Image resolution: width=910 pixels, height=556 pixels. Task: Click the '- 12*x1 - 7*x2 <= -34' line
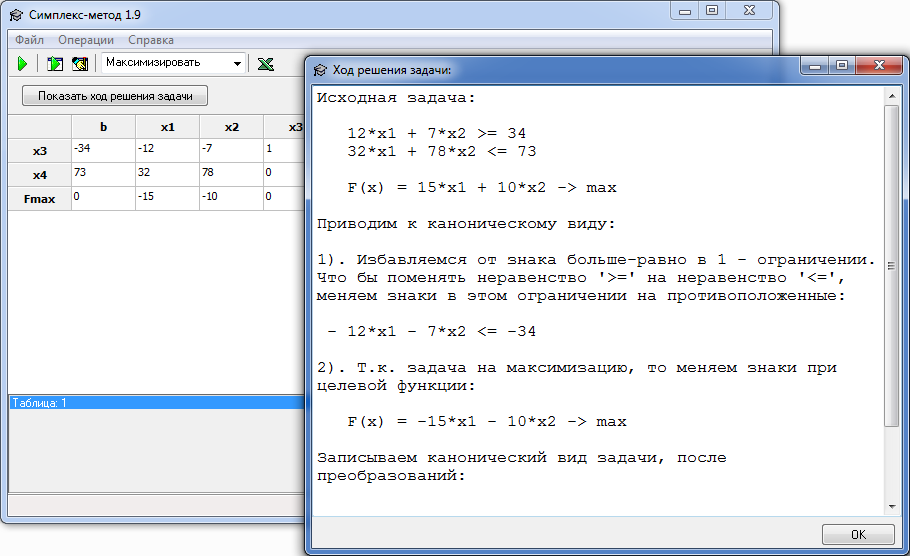click(432, 331)
